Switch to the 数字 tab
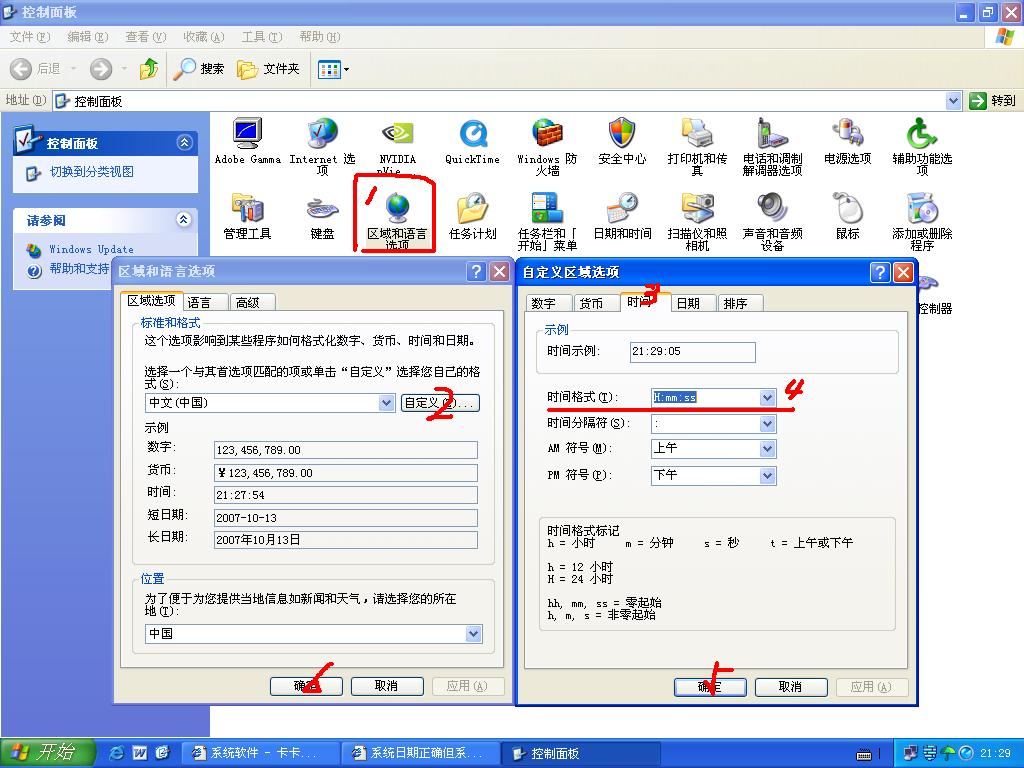 click(548, 304)
